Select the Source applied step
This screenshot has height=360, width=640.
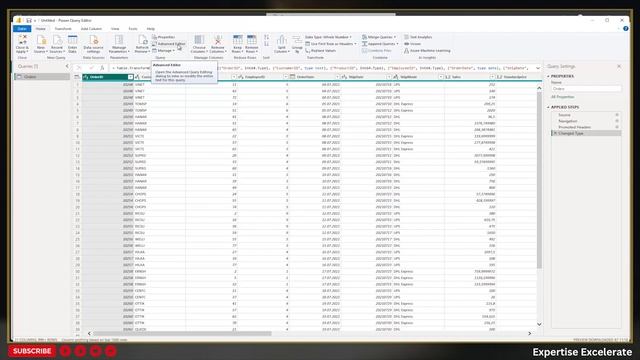point(586,115)
